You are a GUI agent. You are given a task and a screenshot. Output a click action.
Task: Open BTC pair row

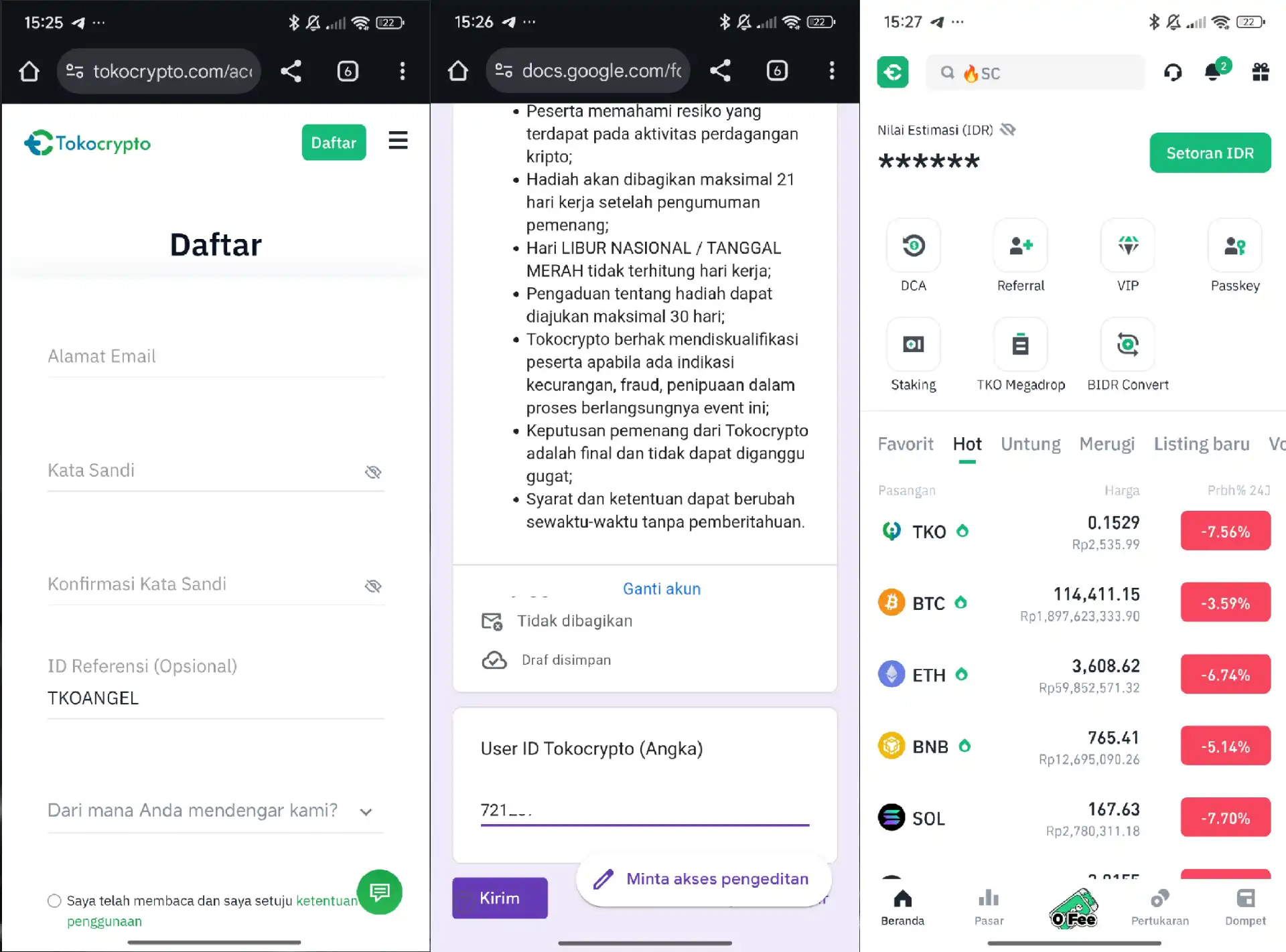[1074, 603]
